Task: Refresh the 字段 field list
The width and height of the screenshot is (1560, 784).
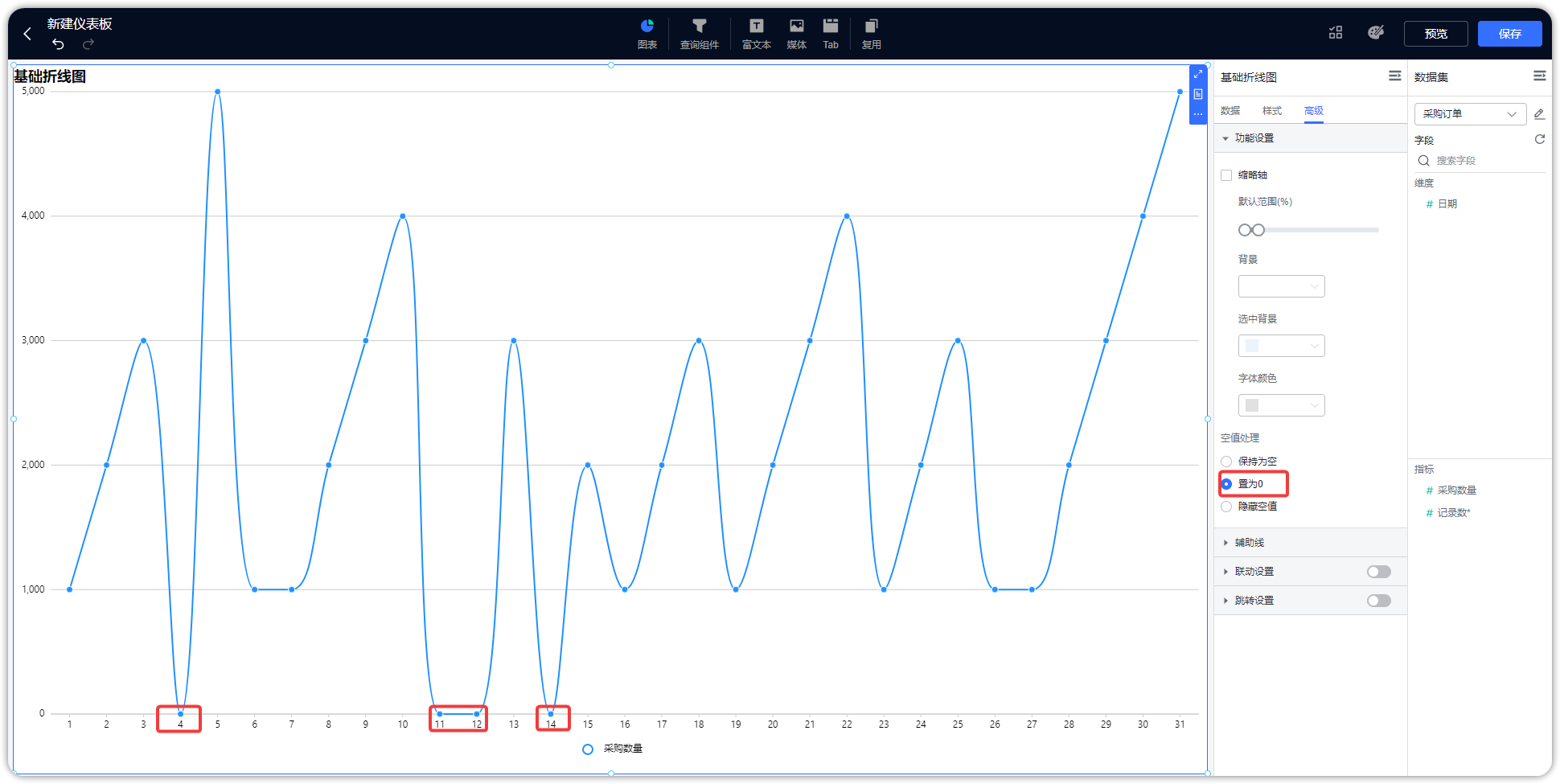Action: pos(1540,139)
